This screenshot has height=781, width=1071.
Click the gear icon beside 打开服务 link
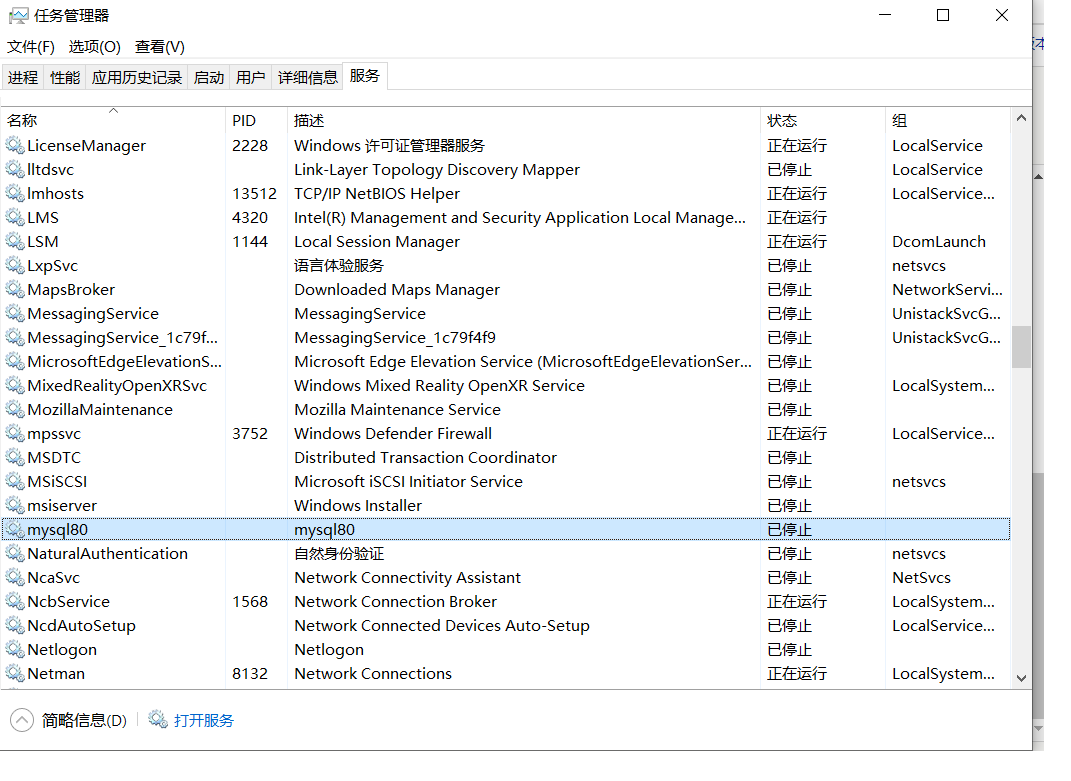point(158,720)
